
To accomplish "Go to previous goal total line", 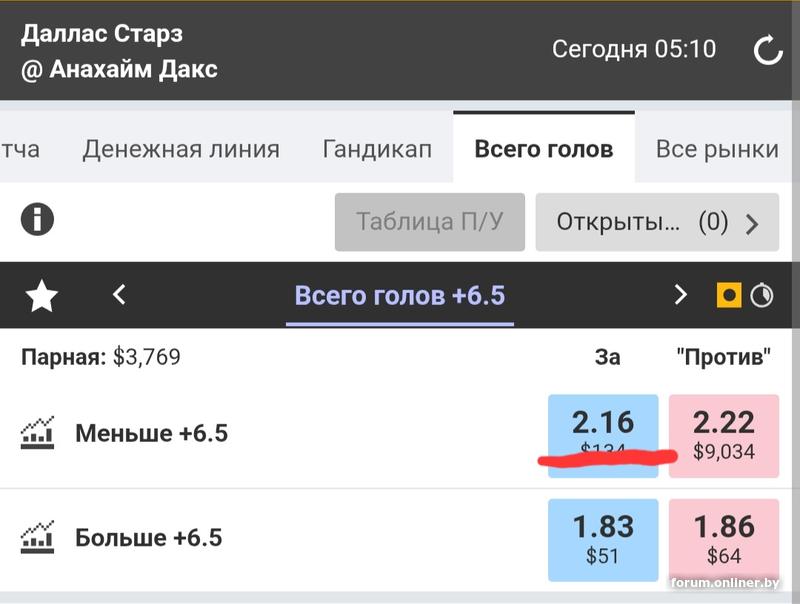I will point(119,295).
